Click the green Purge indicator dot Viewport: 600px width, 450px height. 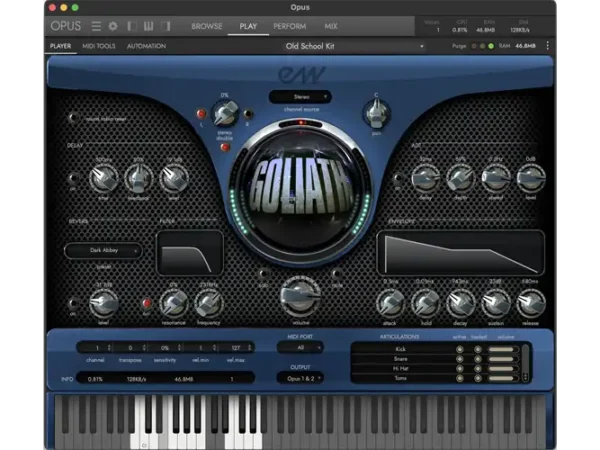tap(491, 46)
